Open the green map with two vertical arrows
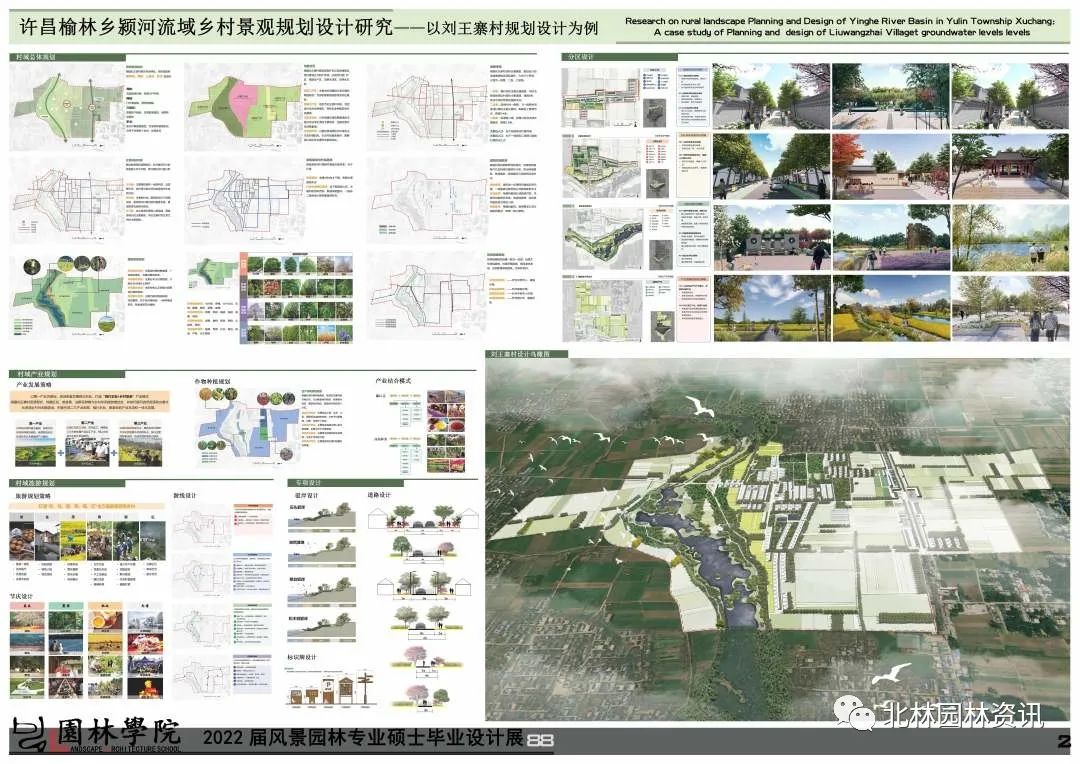Viewport: 1080px width, 764px height. point(67,107)
